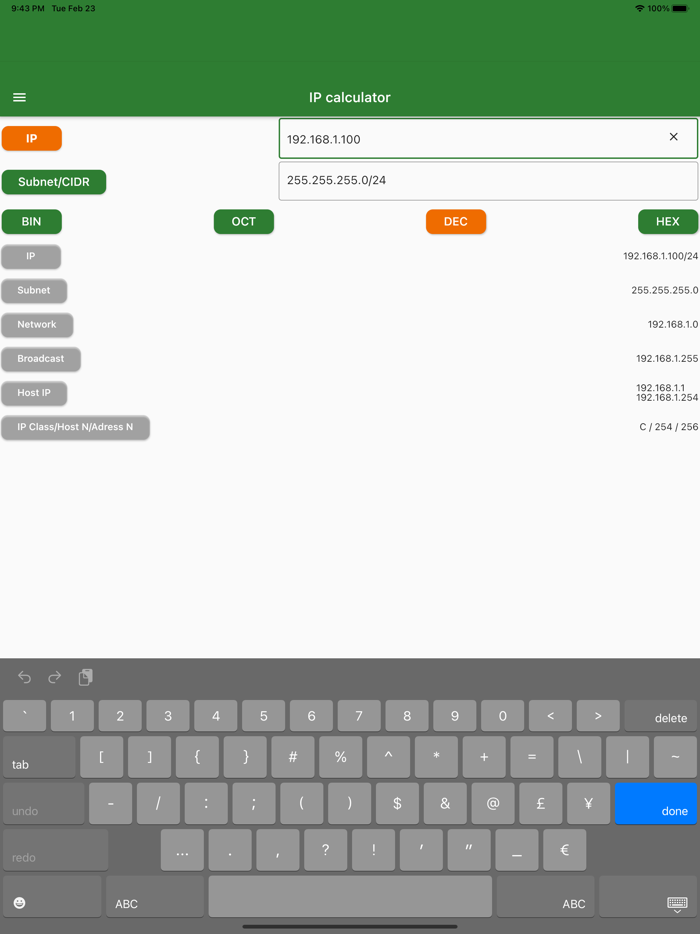Tap the delete key
This screenshot has width=700, height=934.
pyautogui.click(x=661, y=715)
